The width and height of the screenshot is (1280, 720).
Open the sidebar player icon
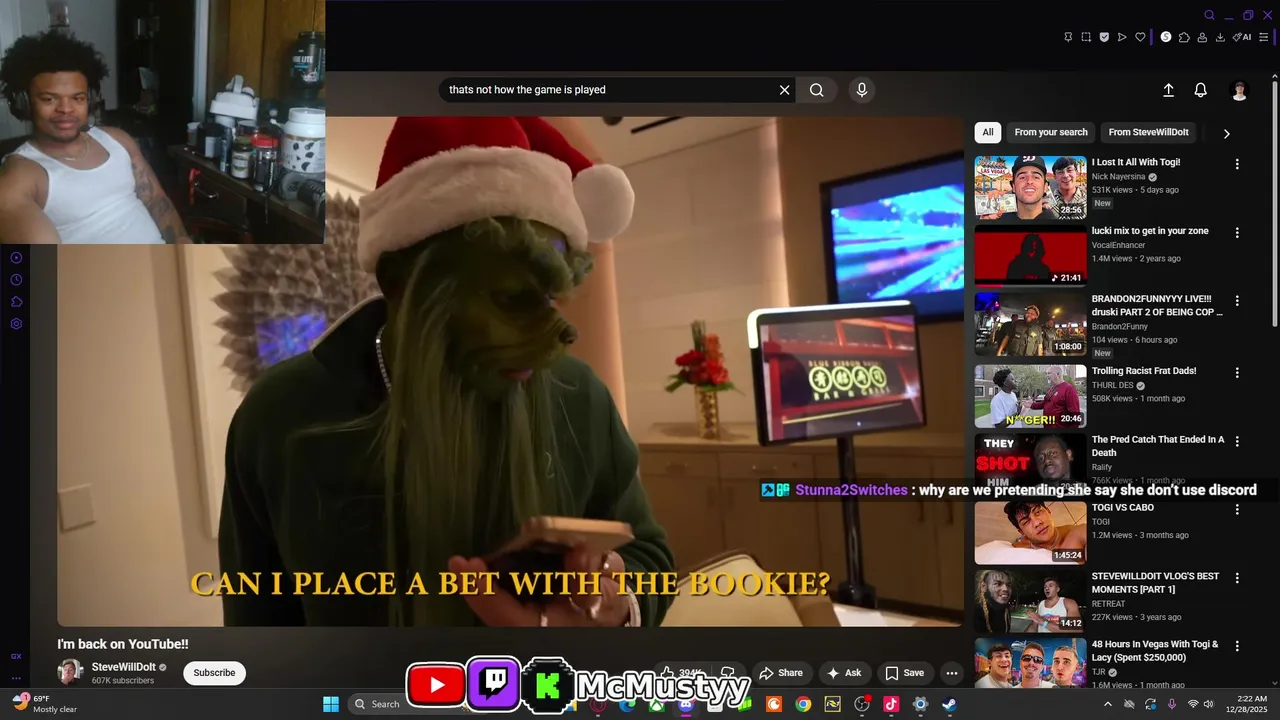click(x=16, y=258)
